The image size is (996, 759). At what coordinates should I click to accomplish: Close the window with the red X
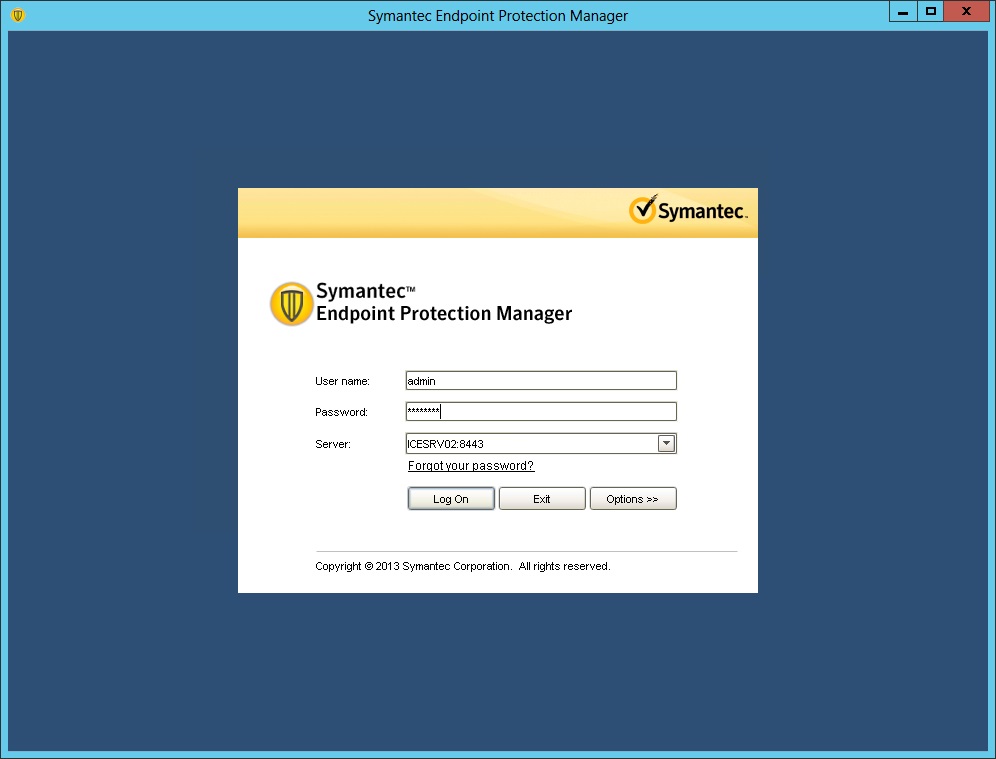967,12
